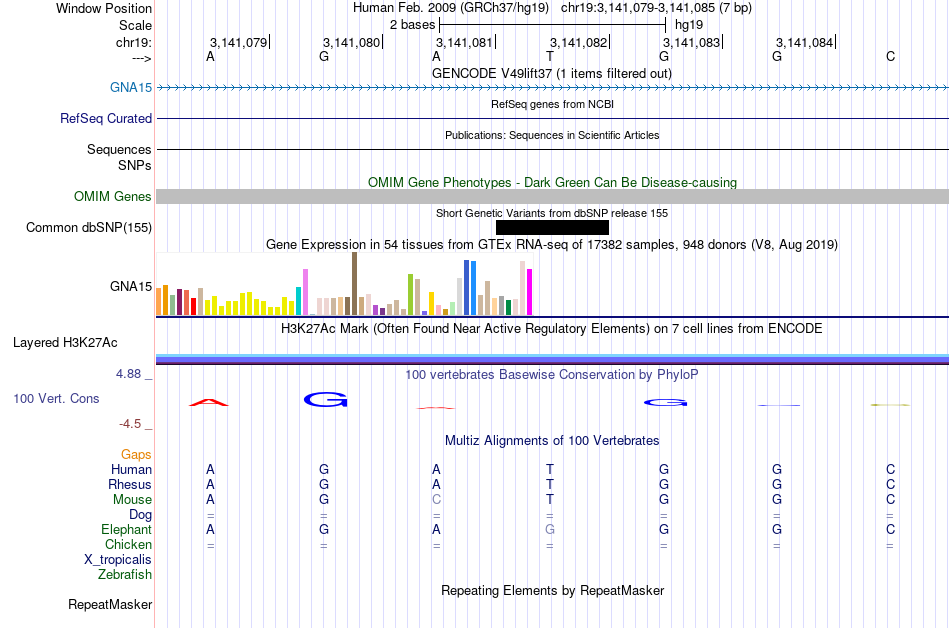Click the blue GNA15 GENCODE track label

coord(131,87)
